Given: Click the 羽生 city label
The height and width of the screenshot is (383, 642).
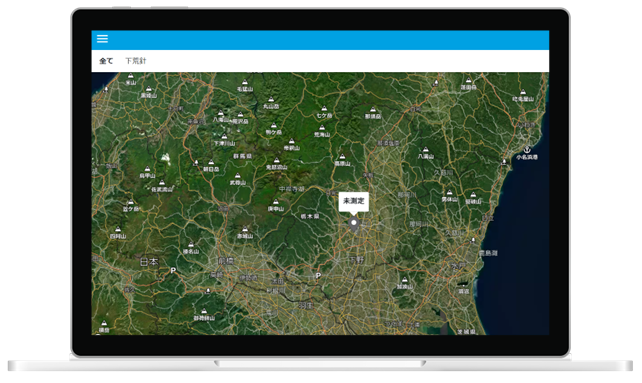Looking at the screenshot, I should pyautogui.click(x=305, y=305).
